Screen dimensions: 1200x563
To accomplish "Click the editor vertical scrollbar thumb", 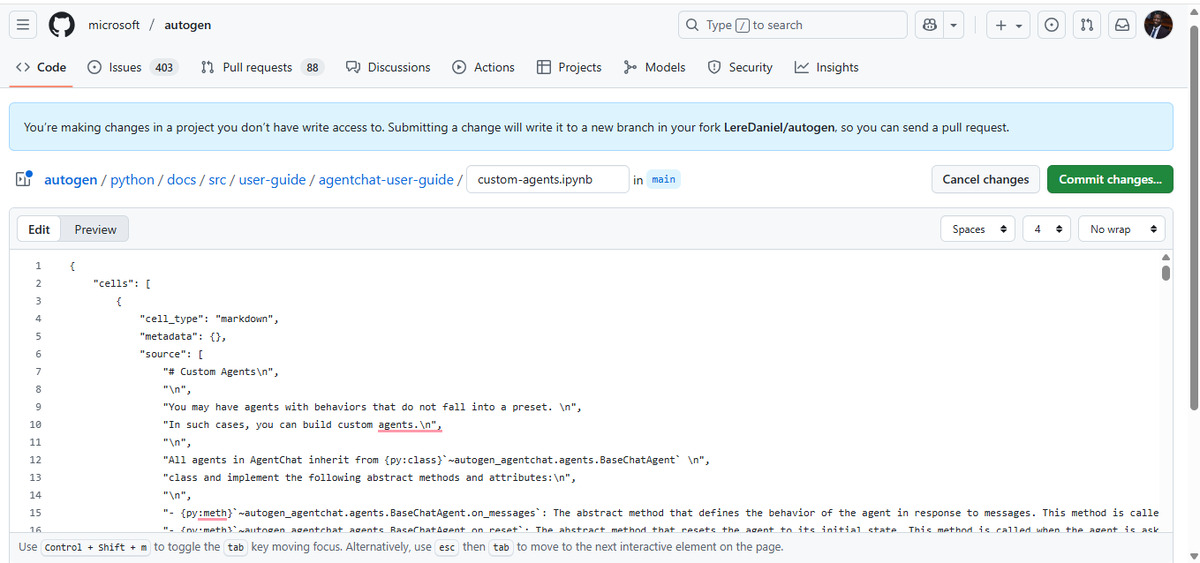I will click(x=1164, y=274).
